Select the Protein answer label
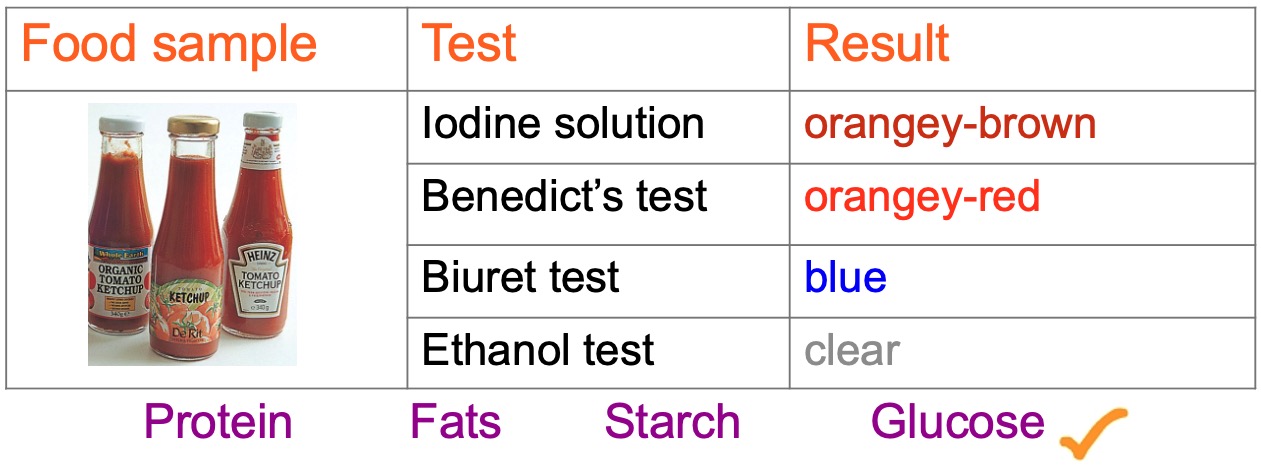This screenshot has width=1261, height=466. (x=218, y=422)
